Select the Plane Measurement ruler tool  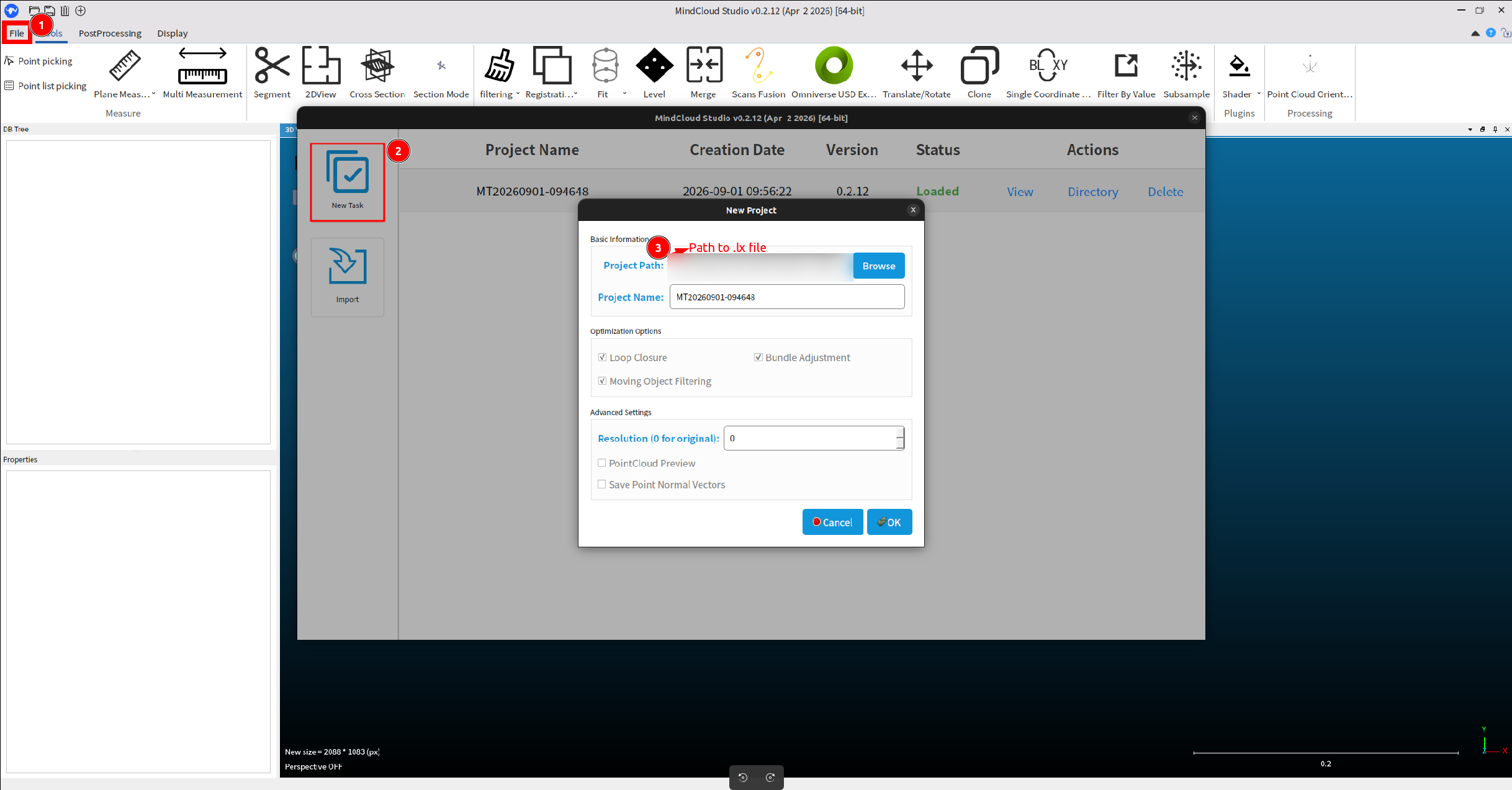click(125, 65)
